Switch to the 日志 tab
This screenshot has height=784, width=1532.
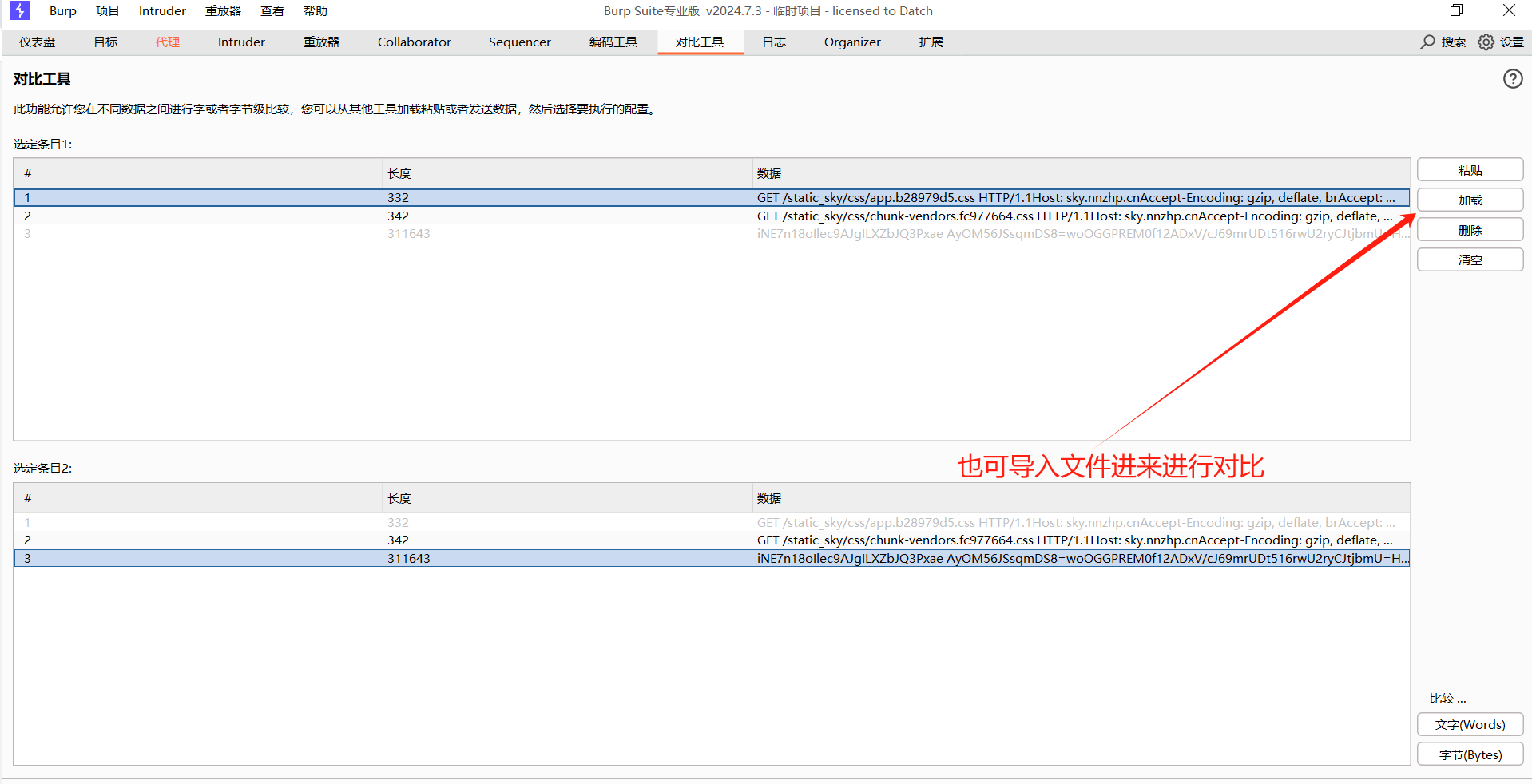(x=774, y=42)
